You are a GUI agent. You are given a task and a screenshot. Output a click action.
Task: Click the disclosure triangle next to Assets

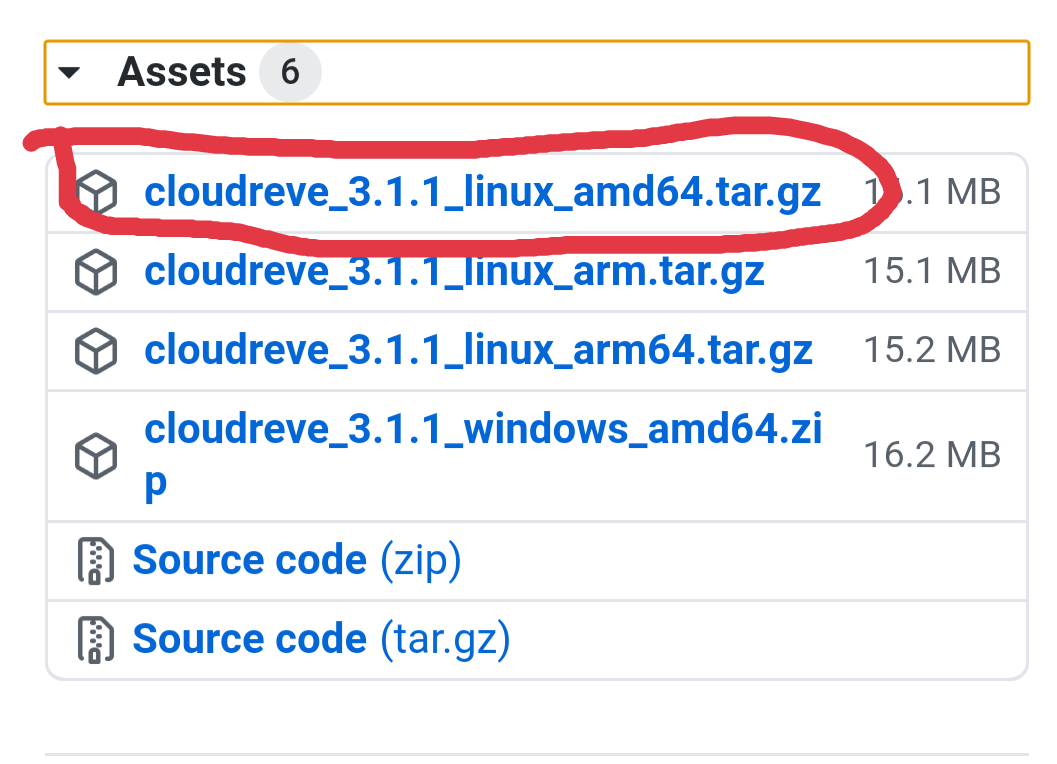click(x=70, y=72)
